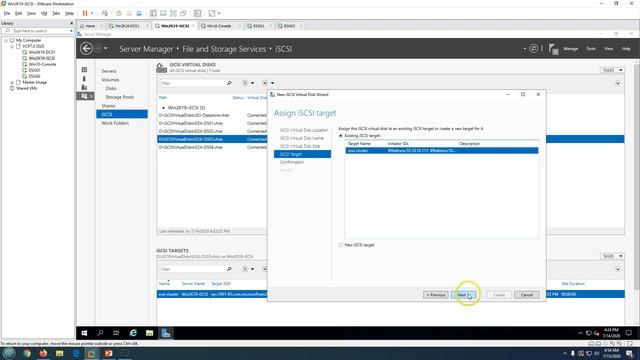Image resolution: width=640 pixels, height=360 pixels.
Task: Click the VMware console view icon
Action: point(198,13)
